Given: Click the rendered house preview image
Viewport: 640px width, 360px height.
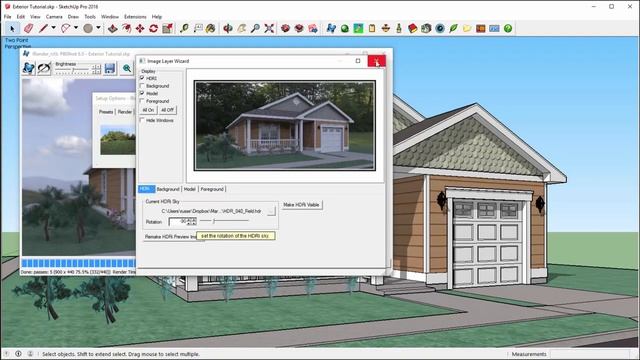Looking at the screenshot, I should point(284,125).
